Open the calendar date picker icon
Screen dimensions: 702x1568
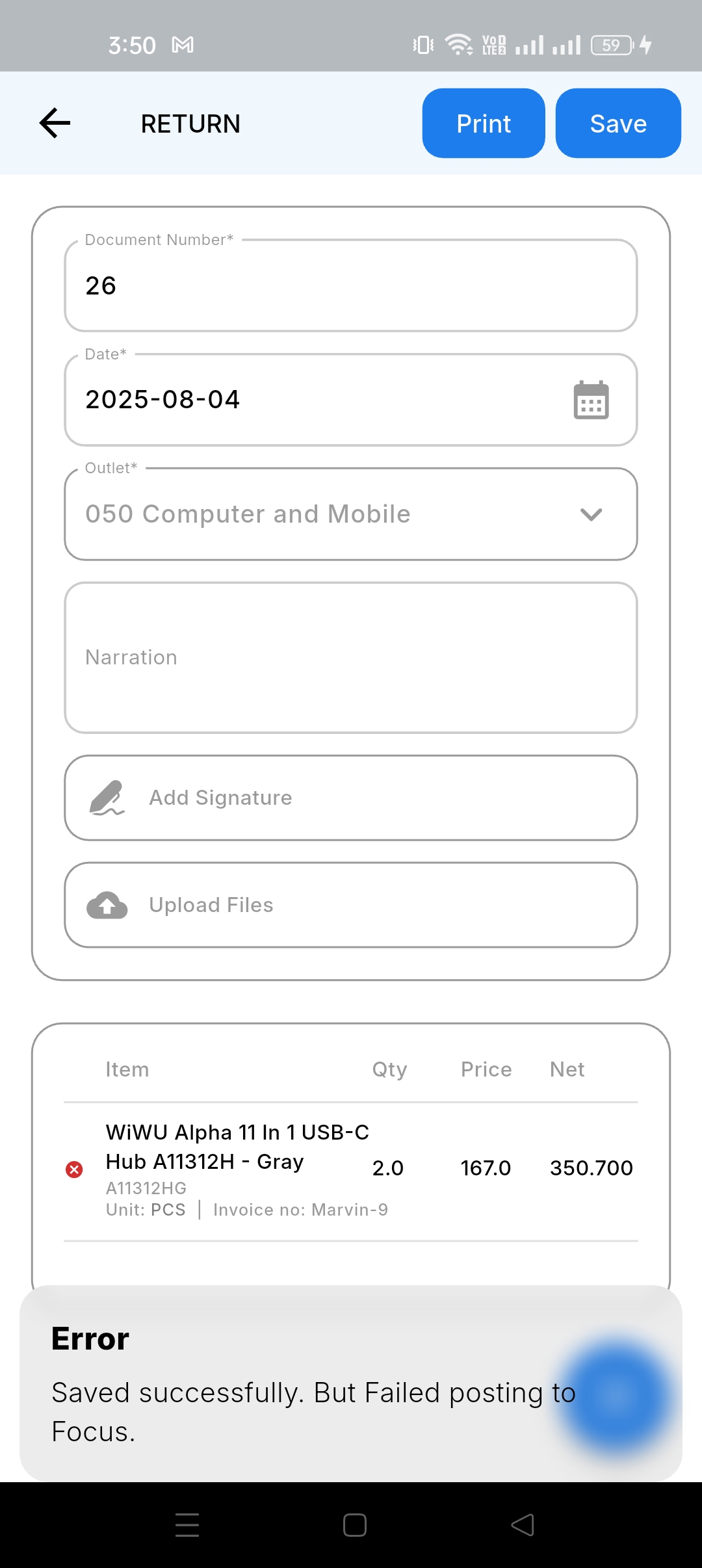click(x=591, y=400)
